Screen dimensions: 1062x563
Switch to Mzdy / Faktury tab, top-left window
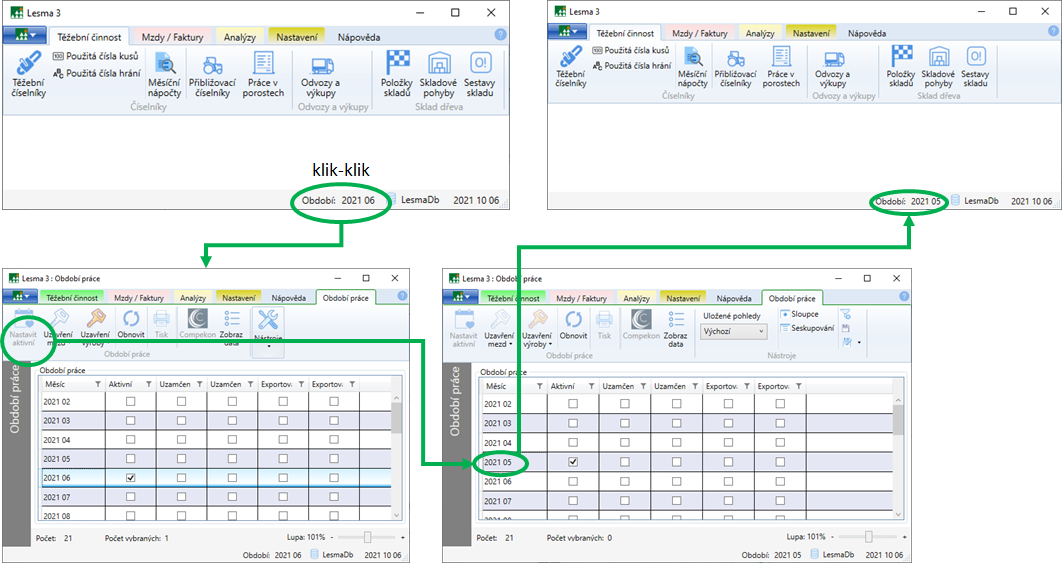click(172, 37)
